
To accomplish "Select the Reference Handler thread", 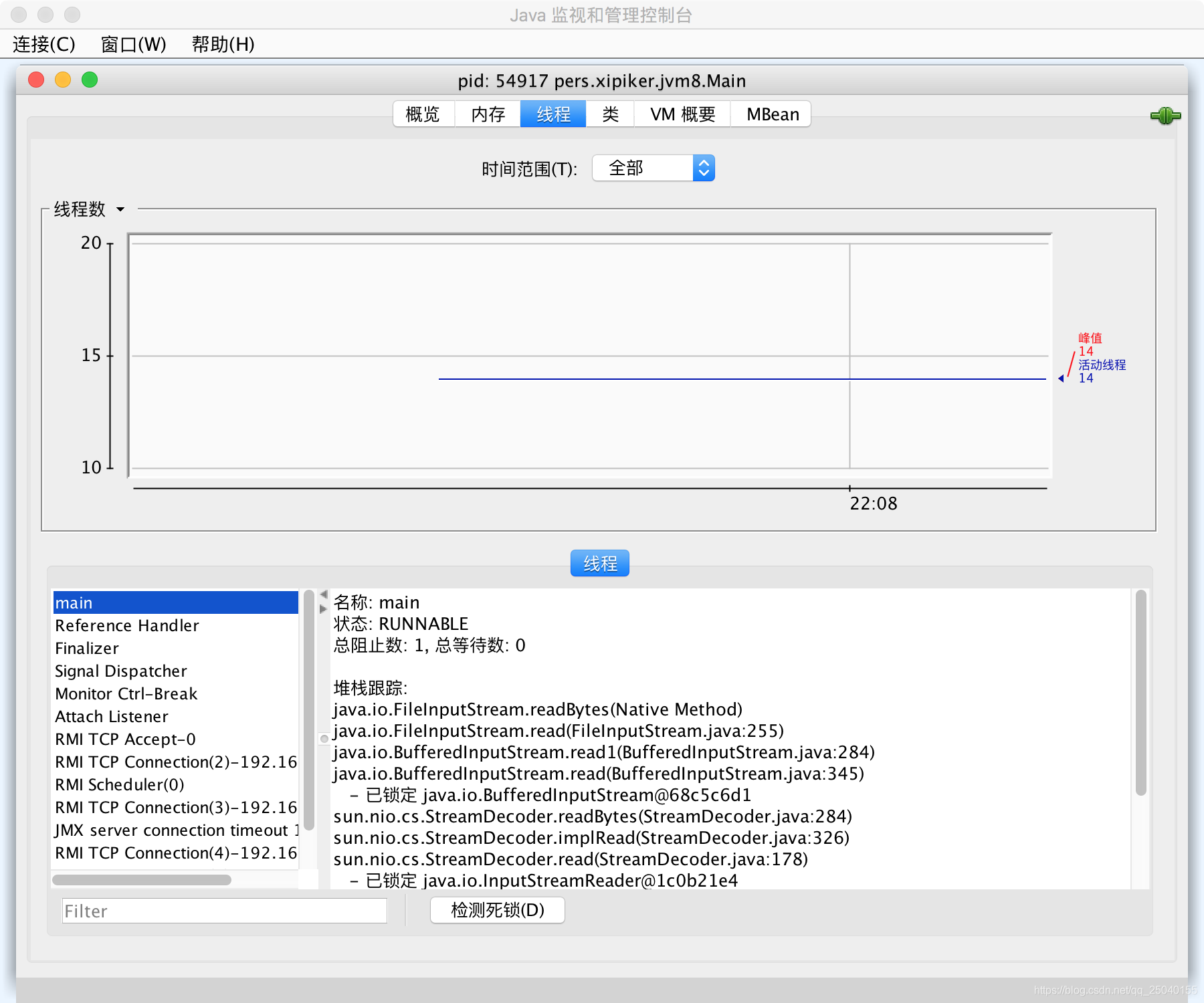I will 175,625.
